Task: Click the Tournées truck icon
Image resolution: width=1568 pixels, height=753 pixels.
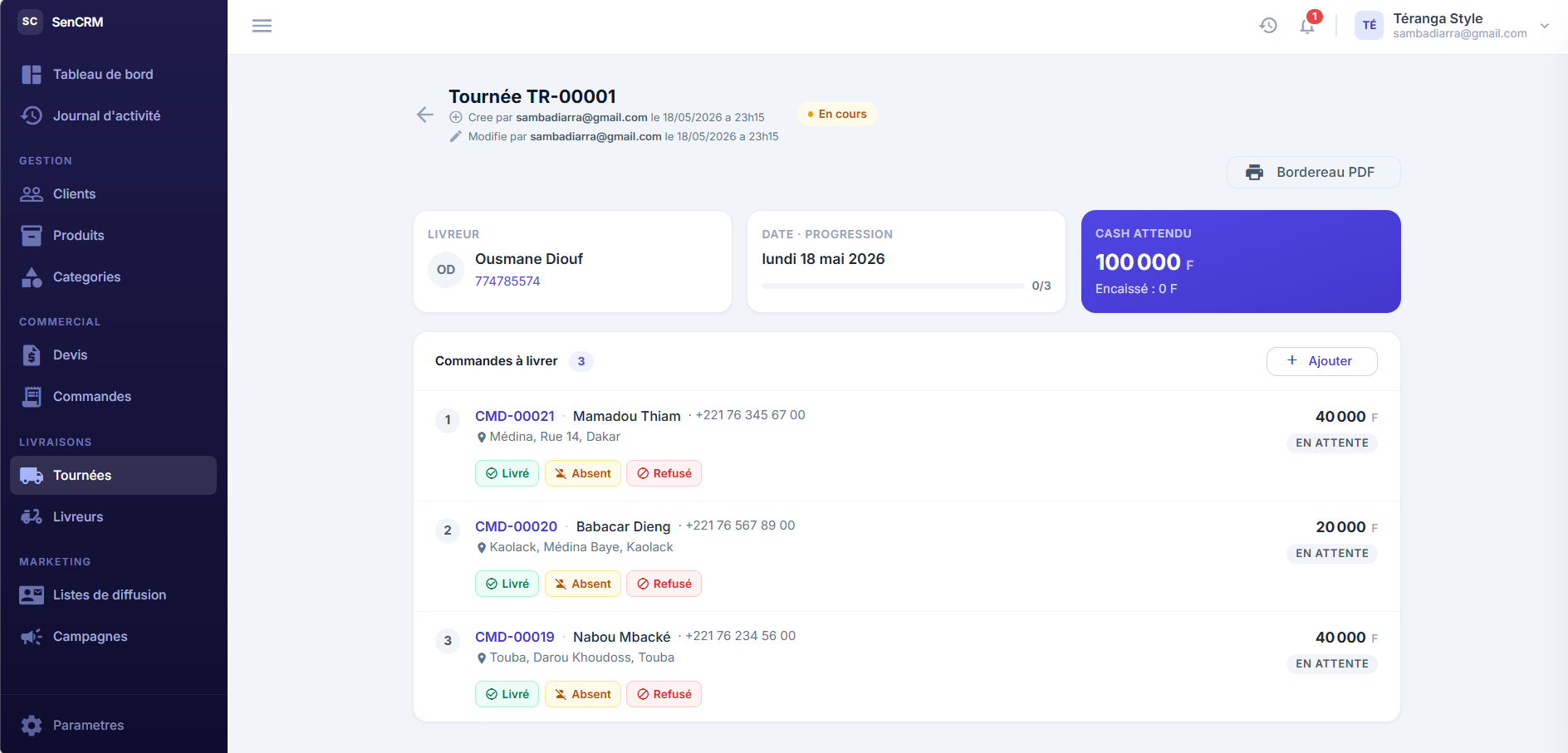Action: coord(32,476)
